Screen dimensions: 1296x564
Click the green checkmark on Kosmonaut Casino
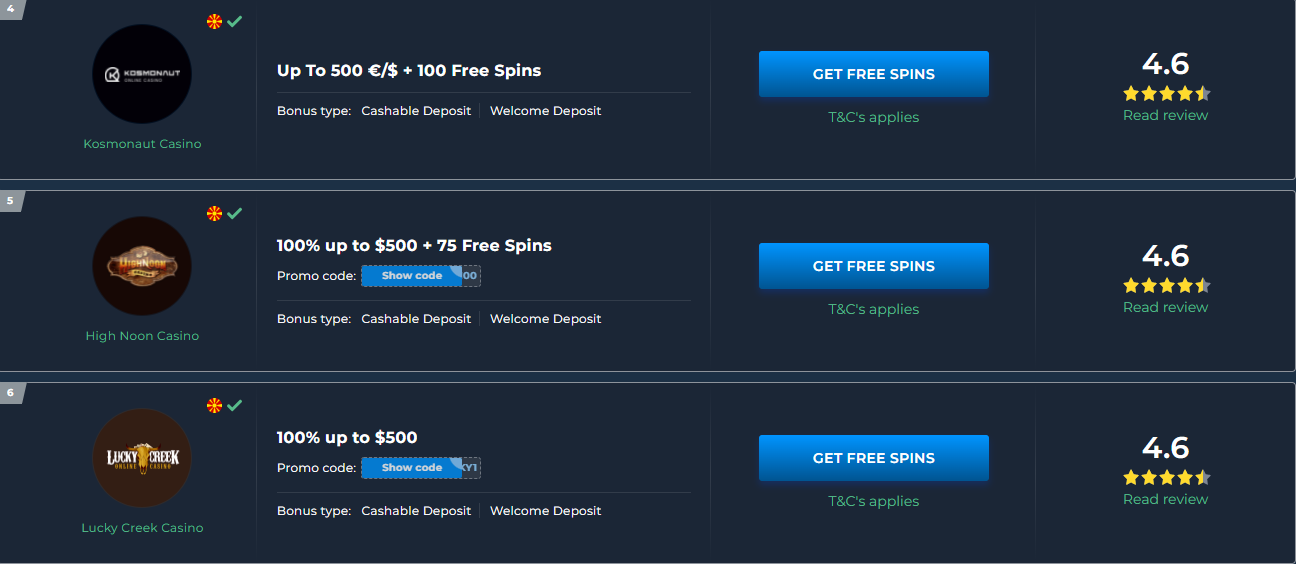(235, 21)
